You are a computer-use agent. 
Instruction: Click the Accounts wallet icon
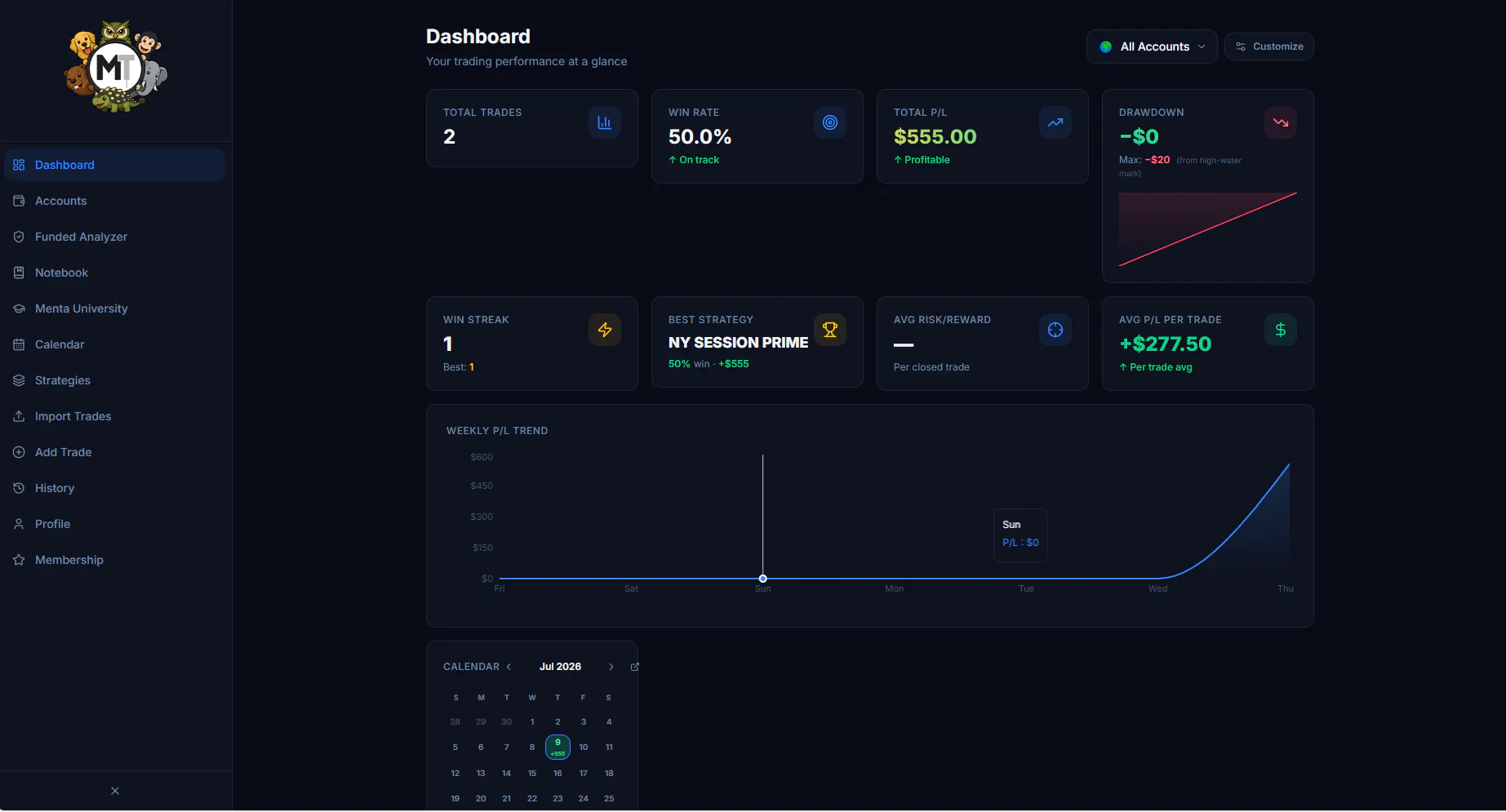coord(19,201)
